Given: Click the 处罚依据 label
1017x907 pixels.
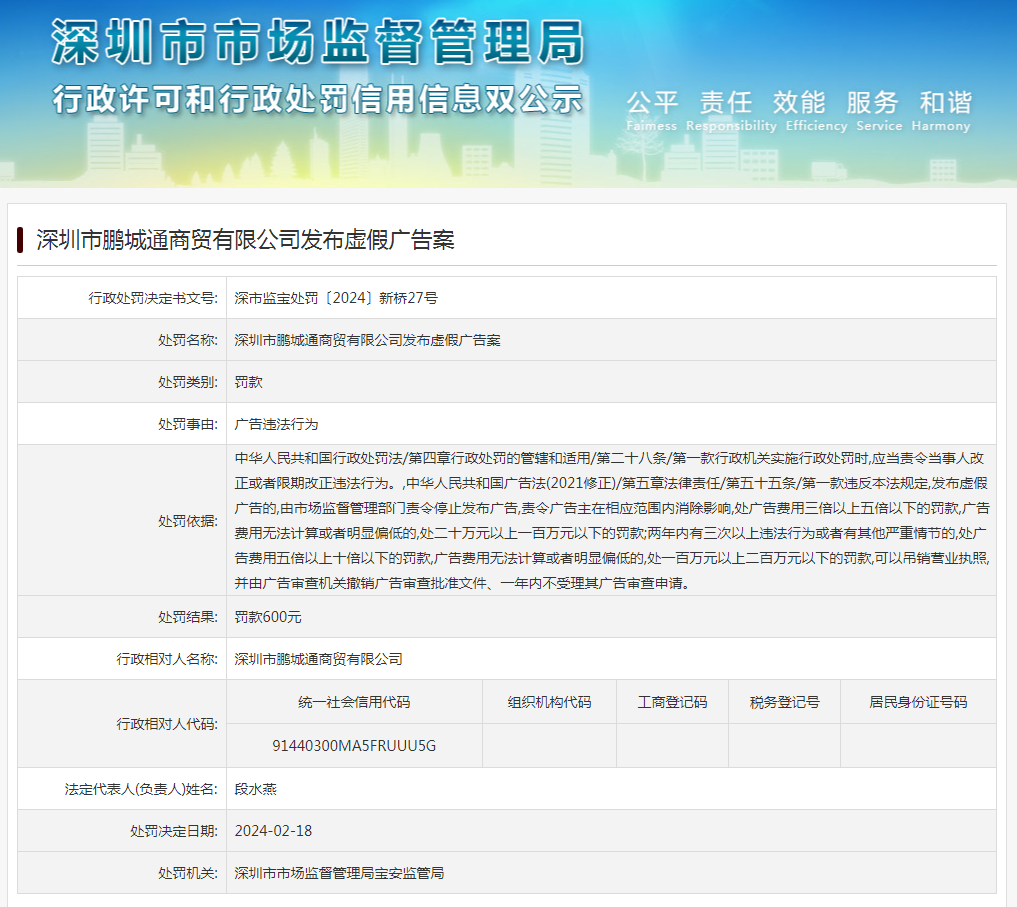Looking at the screenshot, I should (x=188, y=521).
